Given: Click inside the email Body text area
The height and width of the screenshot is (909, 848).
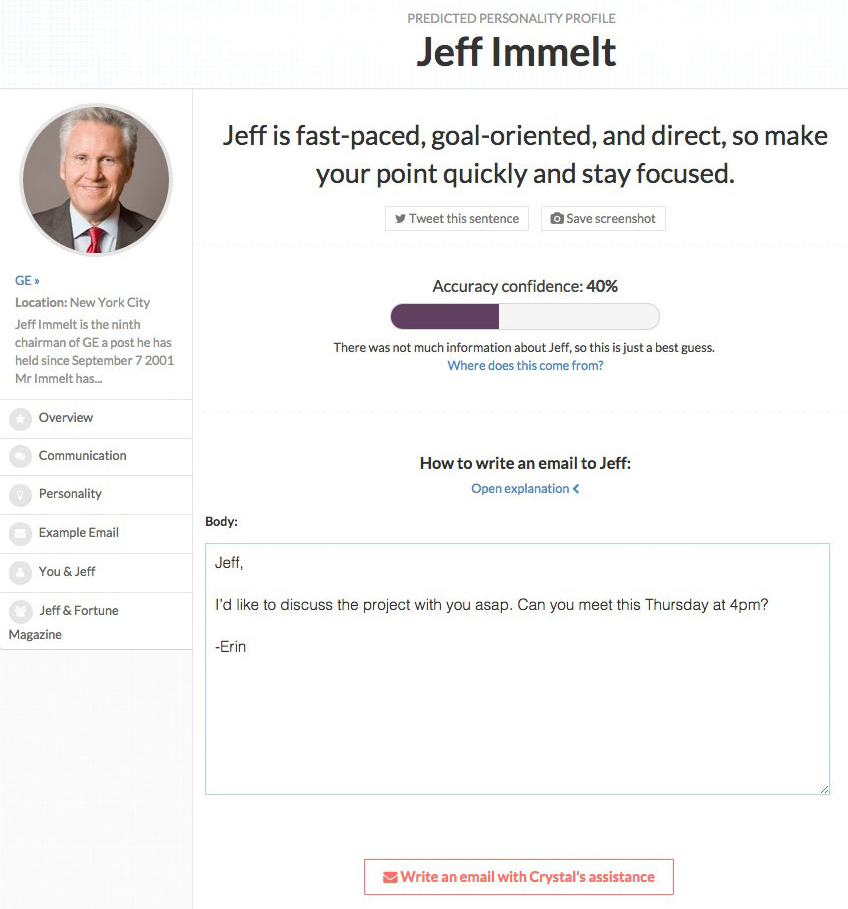Looking at the screenshot, I should click(516, 668).
